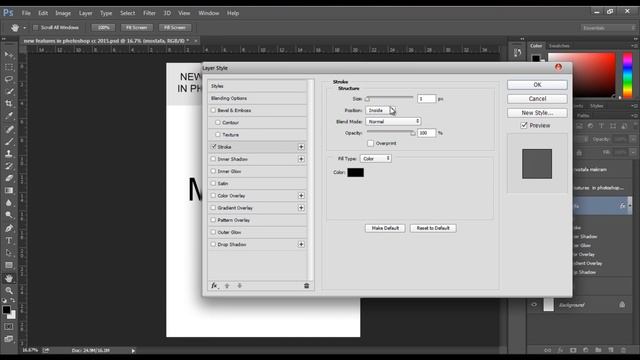Select the Lasso tool
640x360 pixels.
pos(9,79)
